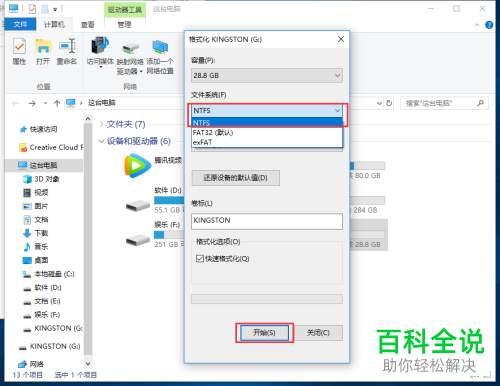The image size is (500, 386).
Task: Toggle Quick Format (快速格式化) checkbox
Action: tap(200, 259)
